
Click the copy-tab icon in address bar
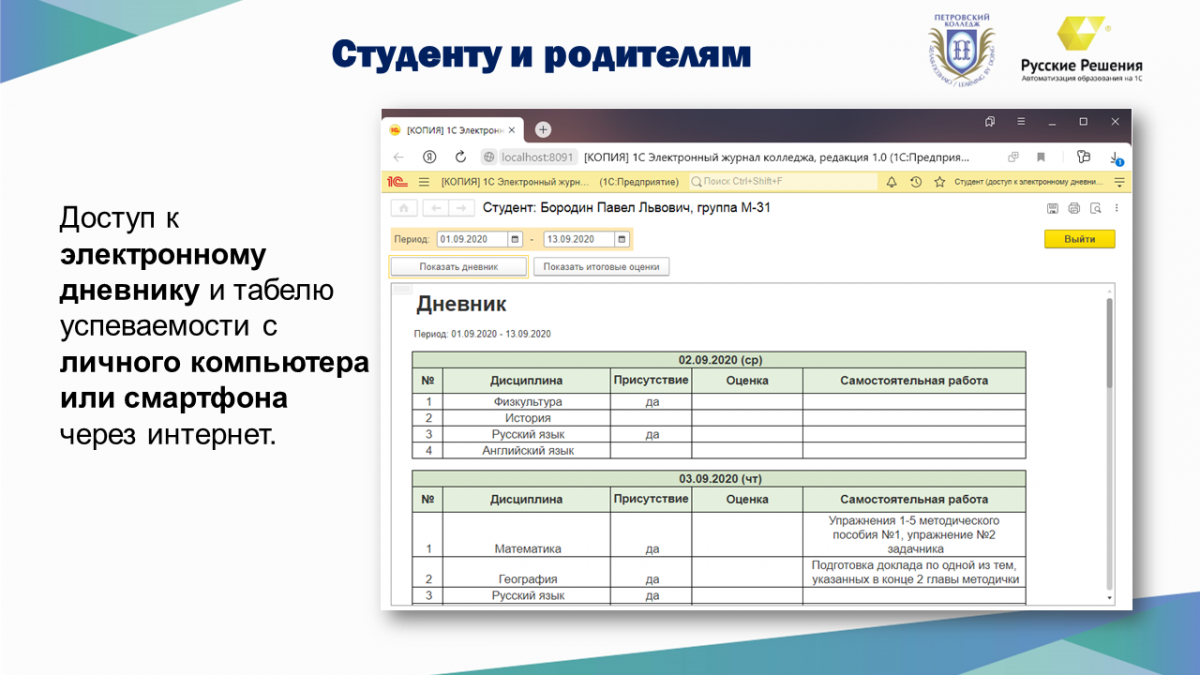coord(1013,157)
